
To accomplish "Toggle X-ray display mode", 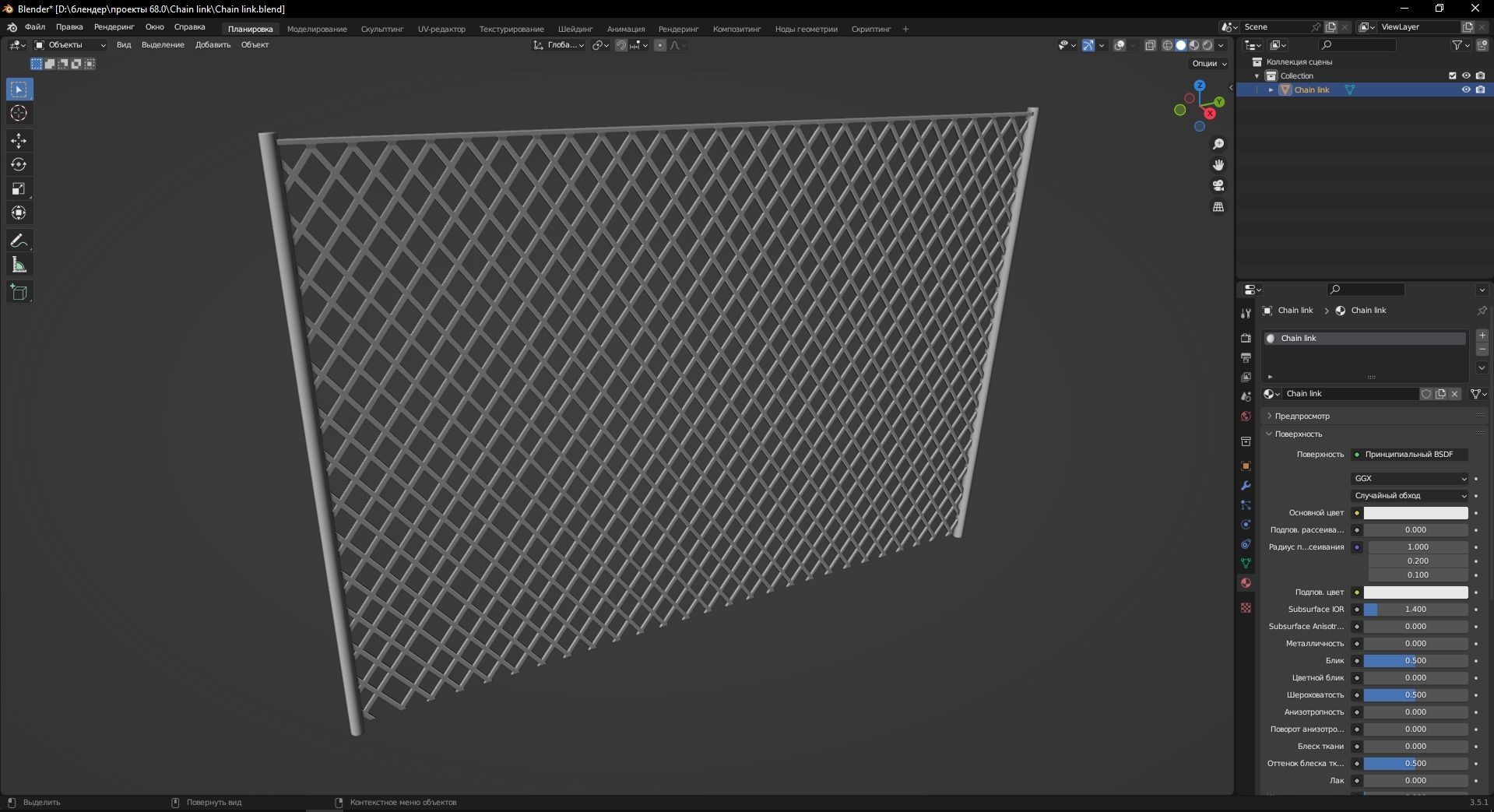I will coord(1151,45).
